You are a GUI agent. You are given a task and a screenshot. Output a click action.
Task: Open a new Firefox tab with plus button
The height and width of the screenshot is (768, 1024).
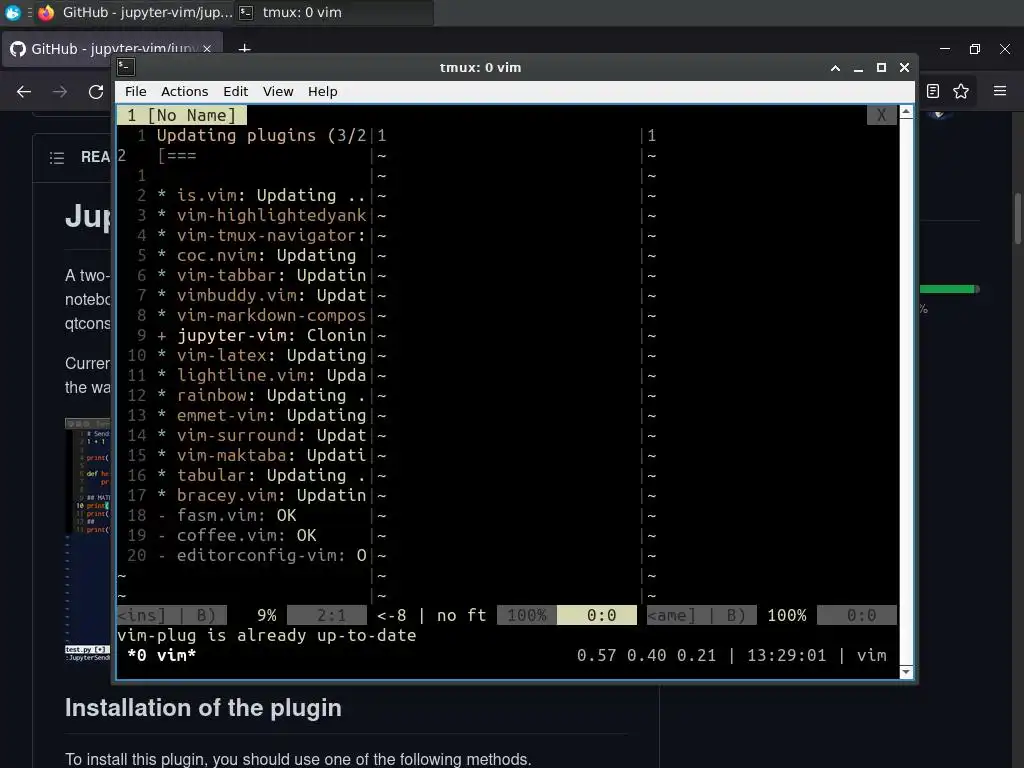[x=244, y=49]
